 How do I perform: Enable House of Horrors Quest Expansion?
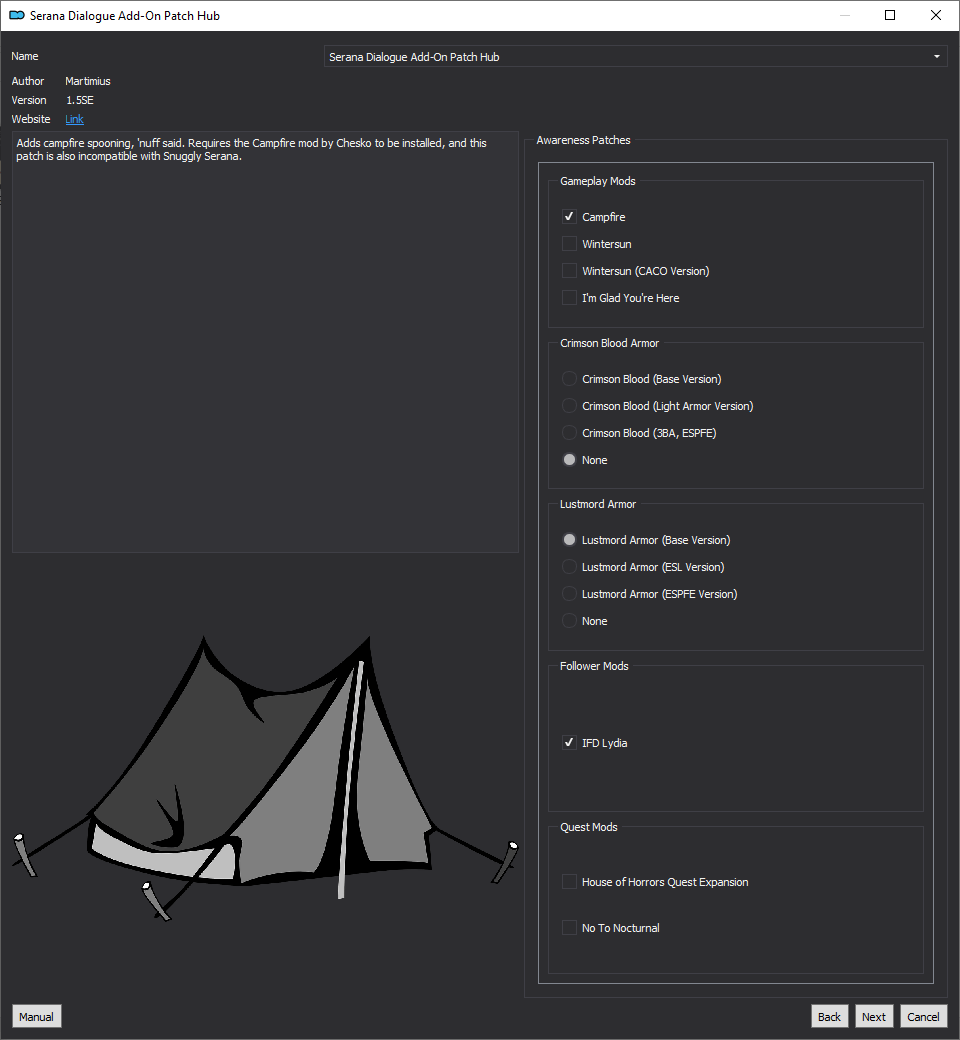(x=569, y=882)
